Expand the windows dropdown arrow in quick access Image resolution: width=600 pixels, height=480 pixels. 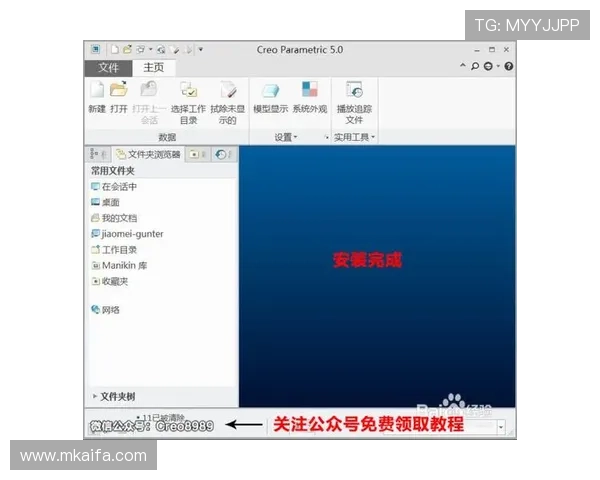click(150, 49)
